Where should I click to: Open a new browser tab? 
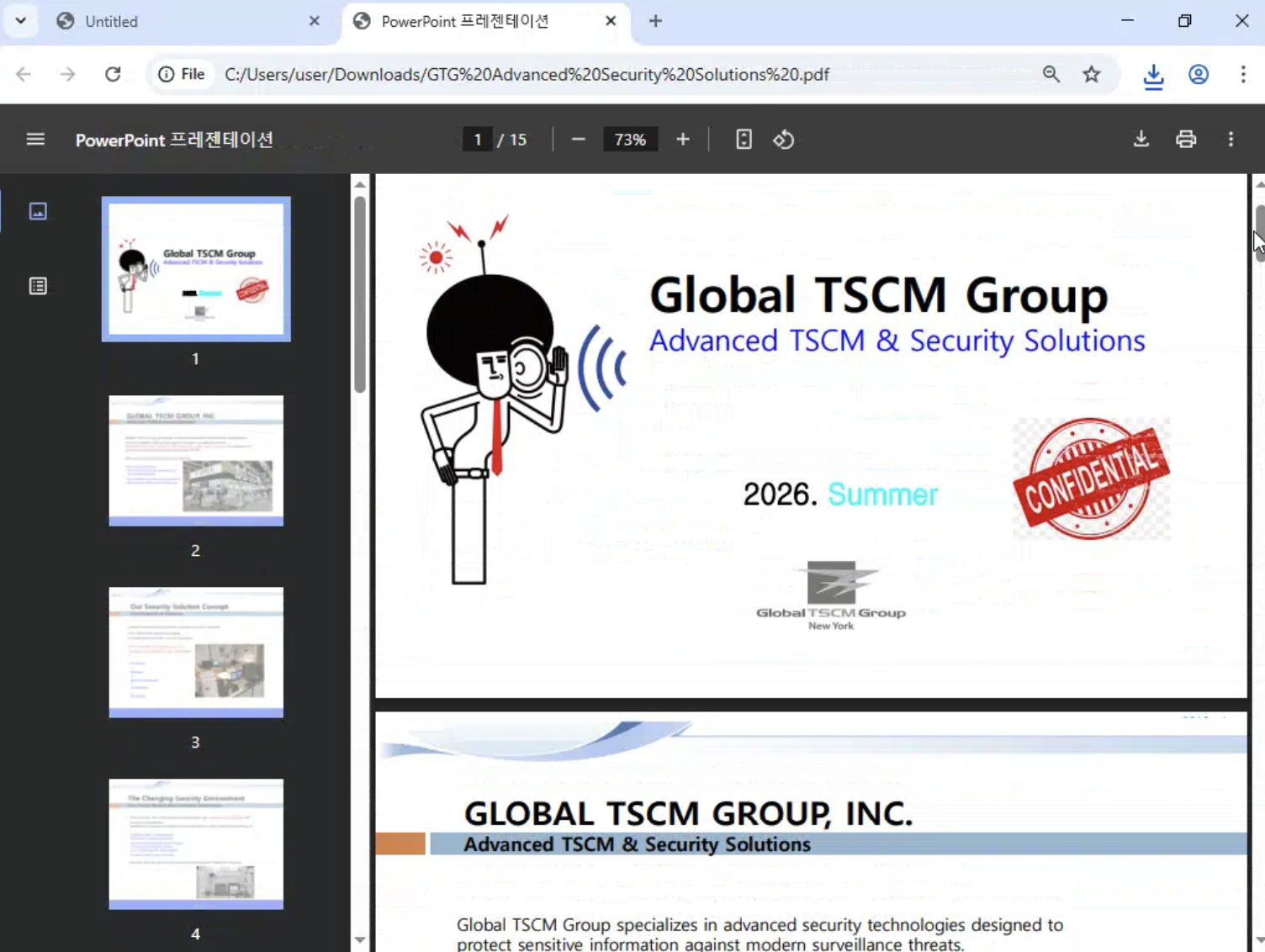pyautogui.click(x=655, y=21)
